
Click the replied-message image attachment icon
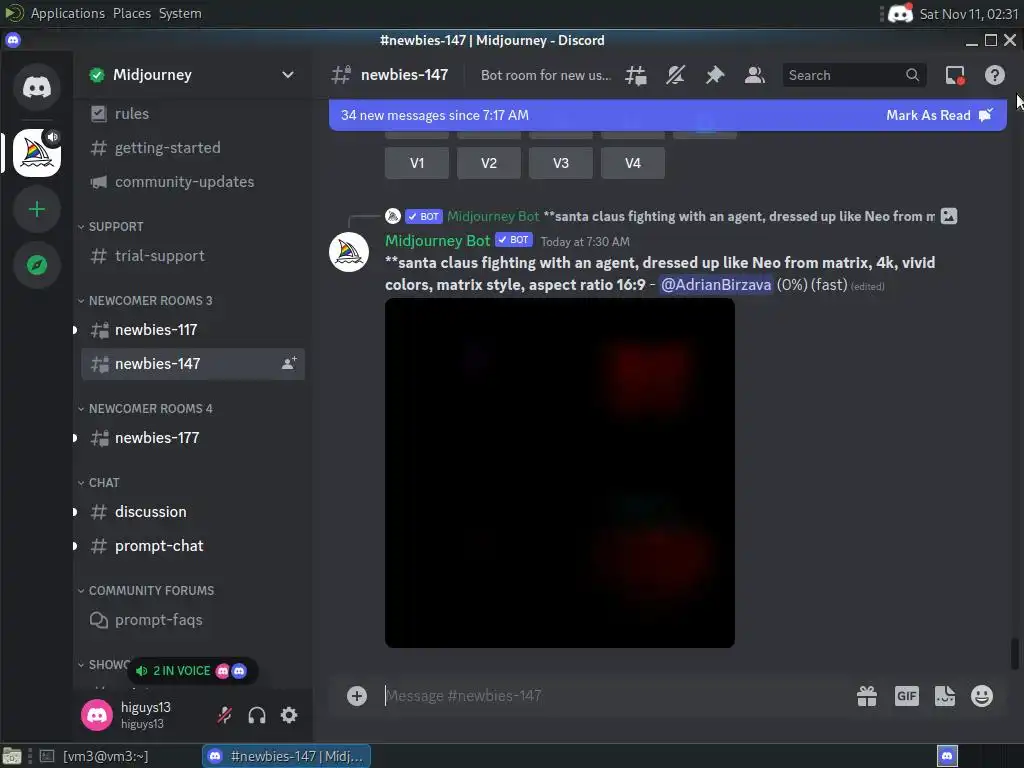949,216
